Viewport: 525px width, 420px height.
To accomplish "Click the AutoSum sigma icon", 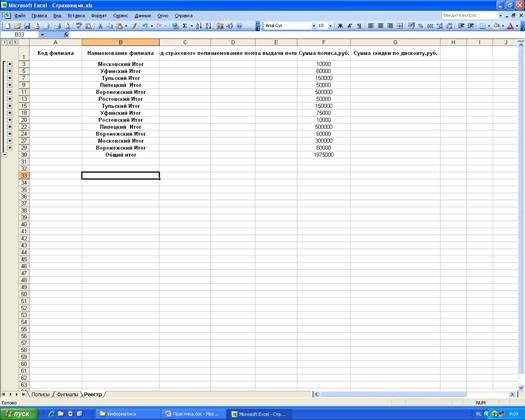I will tap(184, 26).
